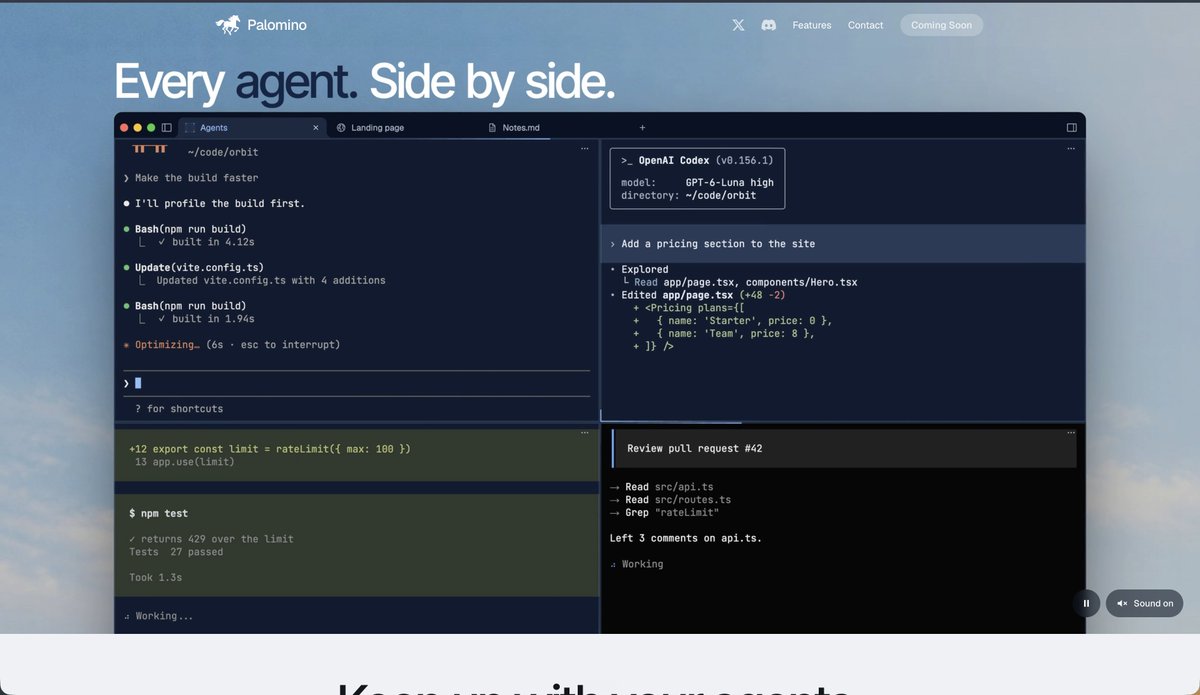Click the '? for shortcuts' hint
This screenshot has width=1200, height=695.
[x=179, y=409]
